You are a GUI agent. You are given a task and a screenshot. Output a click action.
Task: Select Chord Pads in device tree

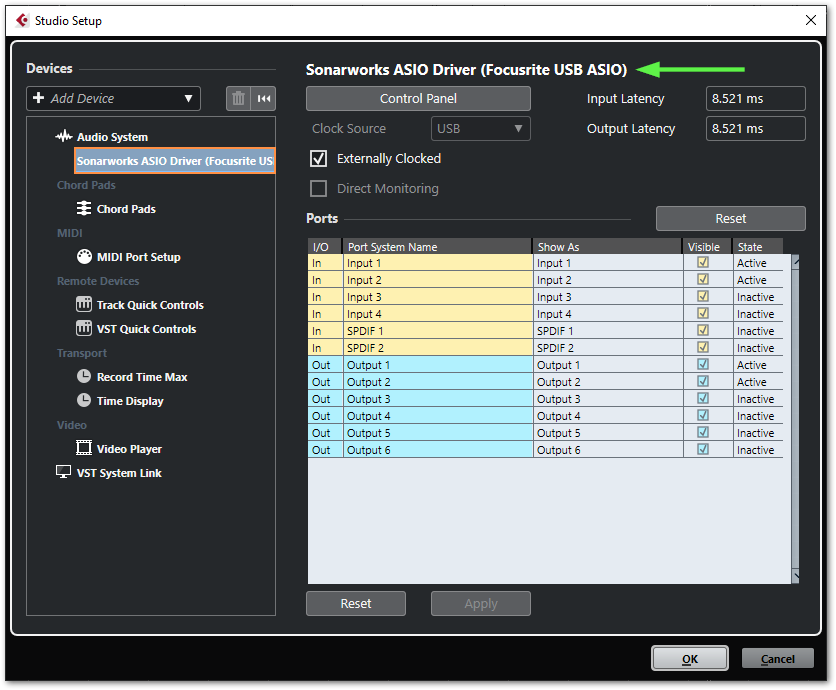pyautogui.click(x=126, y=209)
